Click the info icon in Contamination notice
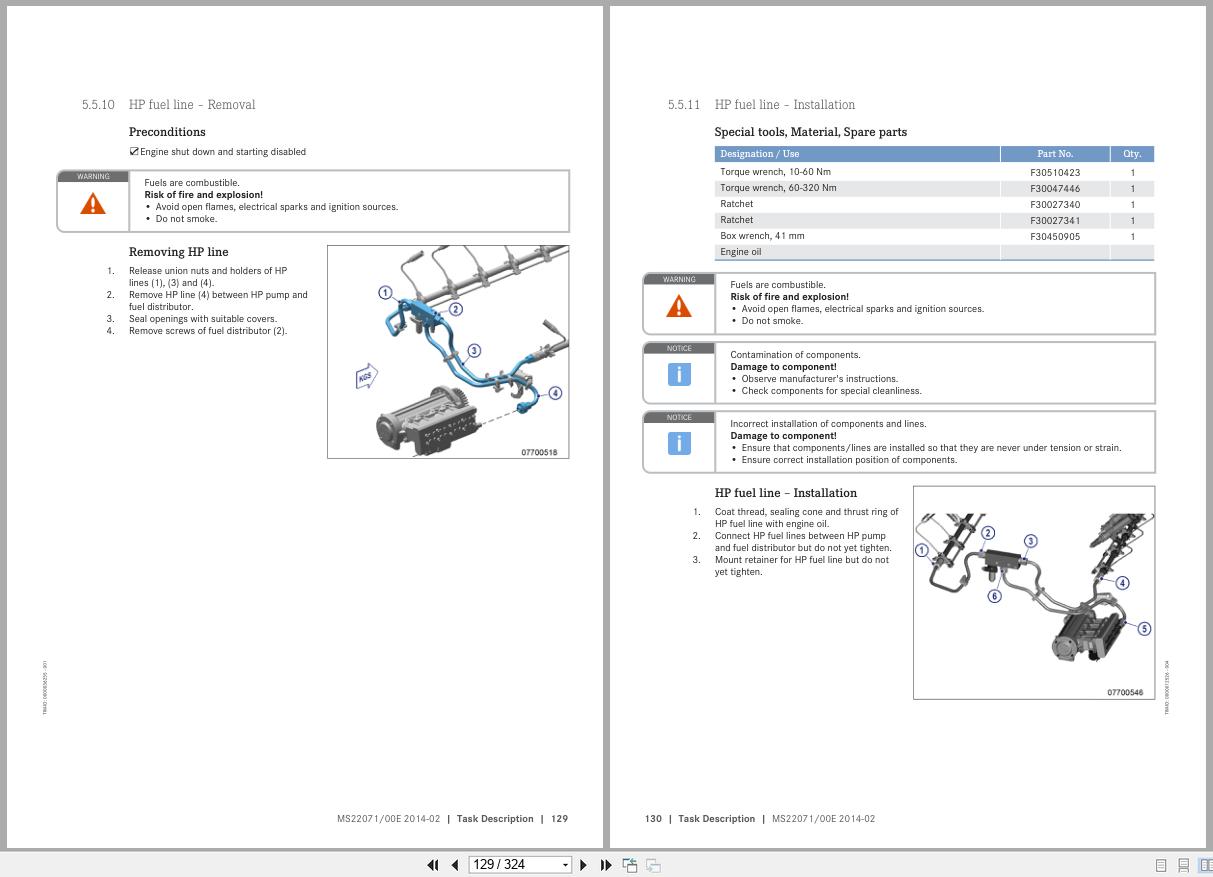Viewport: 1213px width, 877px height. (x=678, y=375)
